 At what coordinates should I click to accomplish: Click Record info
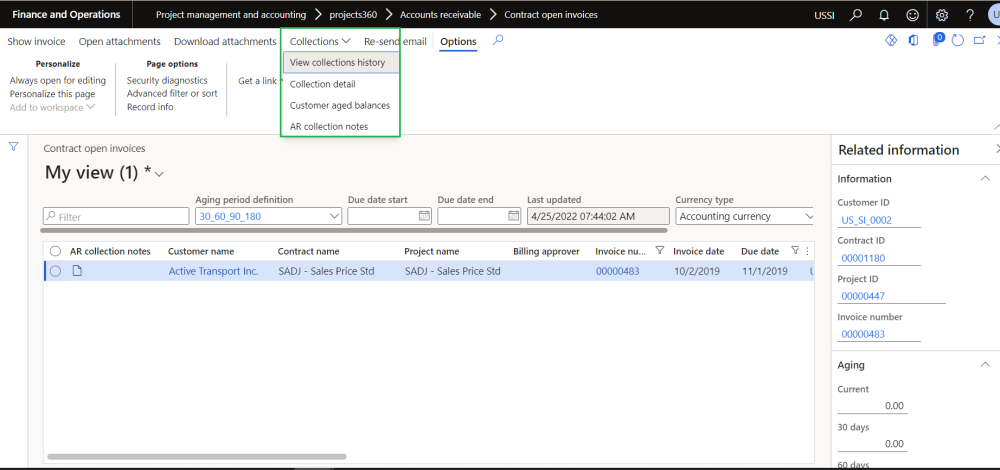coord(150,106)
